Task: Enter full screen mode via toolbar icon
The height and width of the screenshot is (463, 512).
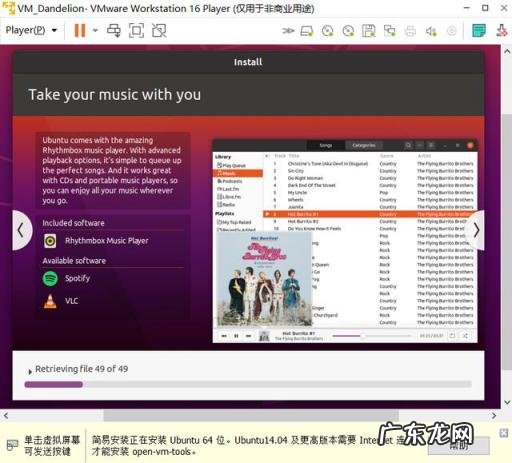Action: click(136, 31)
